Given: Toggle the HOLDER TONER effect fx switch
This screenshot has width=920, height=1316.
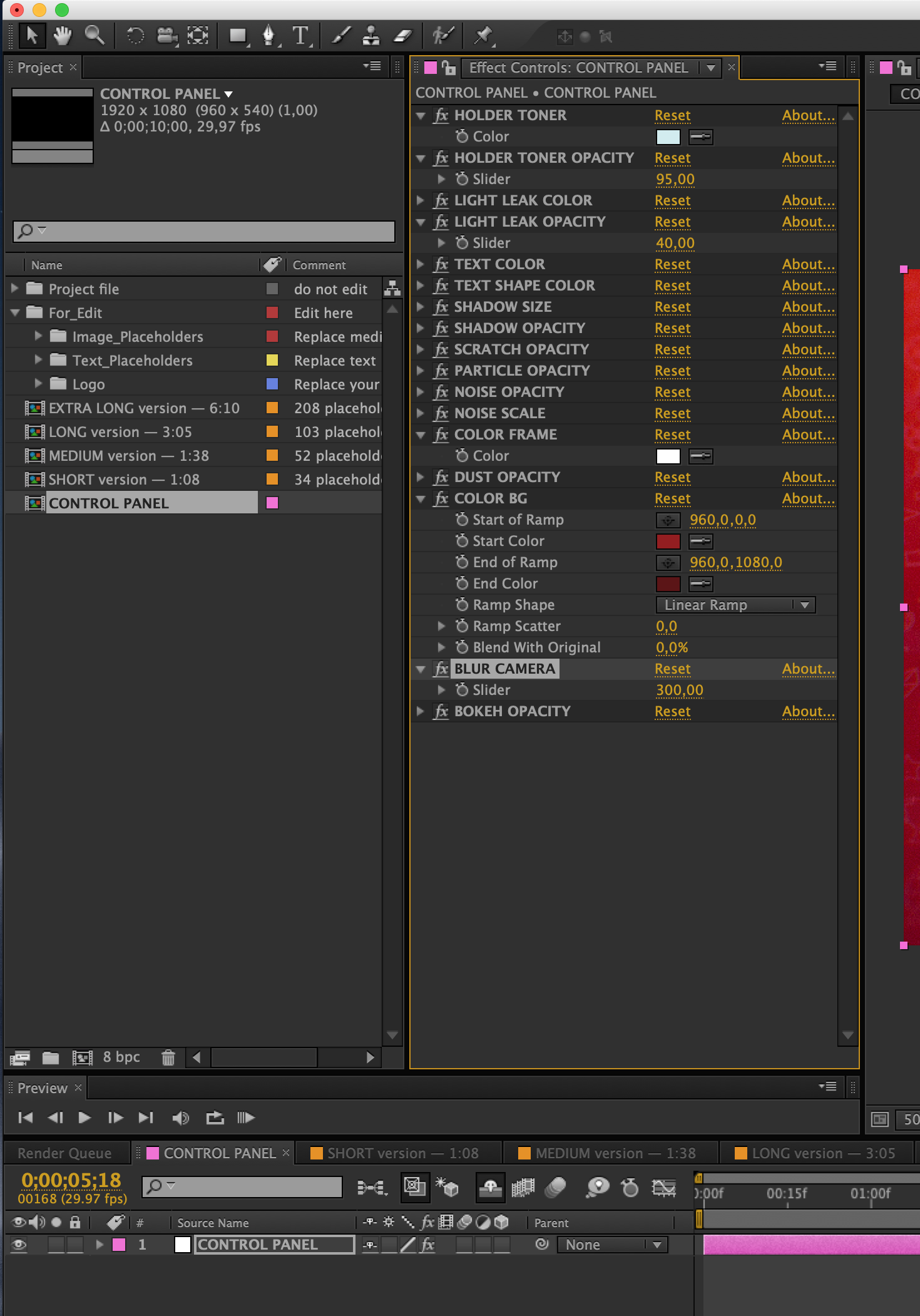Looking at the screenshot, I should pyautogui.click(x=441, y=115).
